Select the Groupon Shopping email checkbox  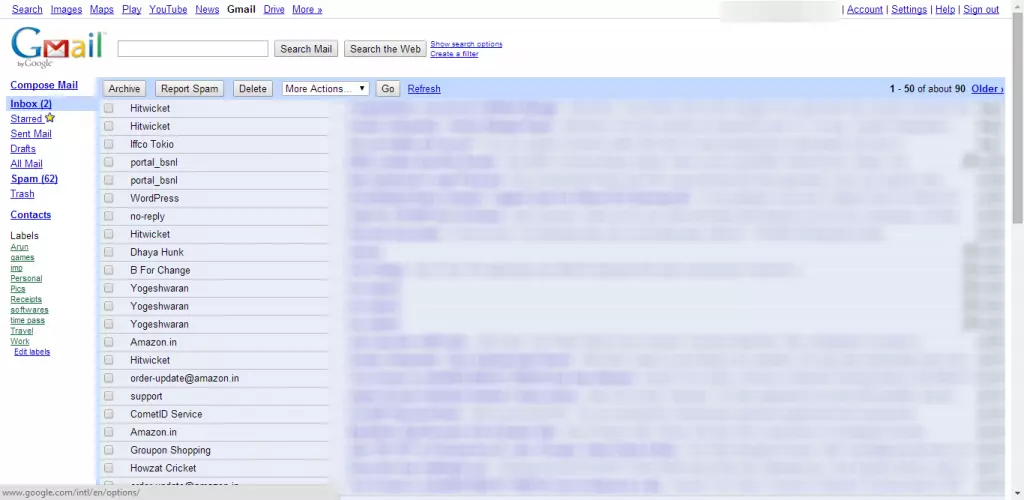coord(108,450)
